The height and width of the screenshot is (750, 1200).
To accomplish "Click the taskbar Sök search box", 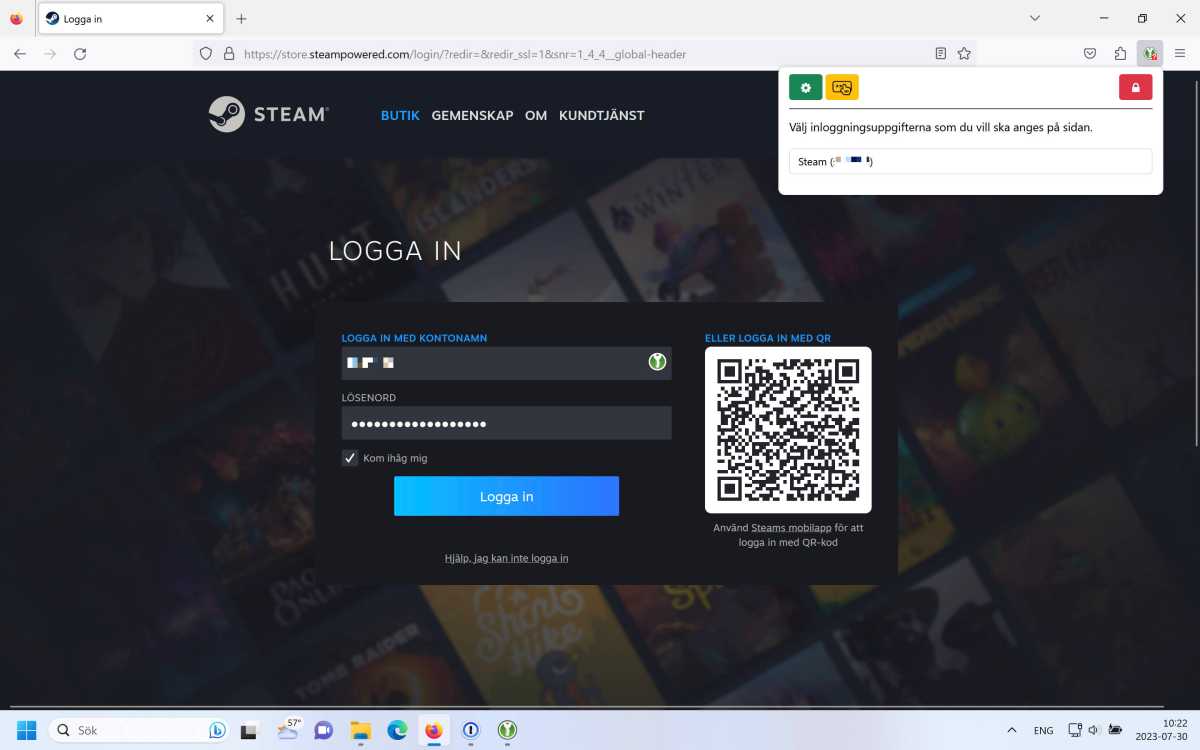I will [x=138, y=730].
